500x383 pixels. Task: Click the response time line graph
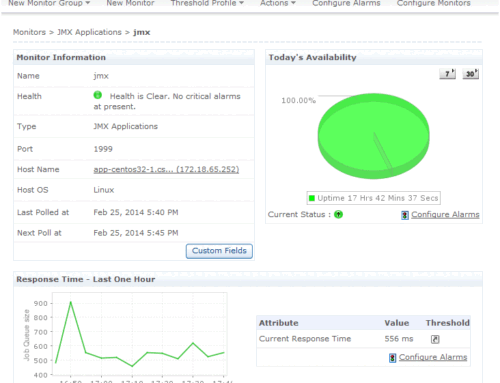[140, 334]
